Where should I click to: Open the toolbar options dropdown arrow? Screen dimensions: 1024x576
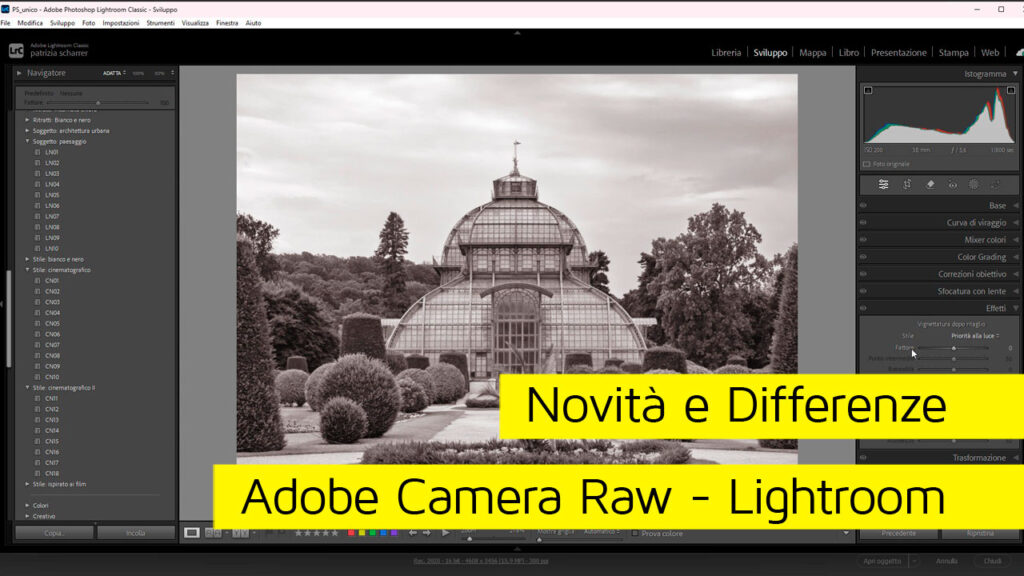pyautogui.click(x=846, y=533)
